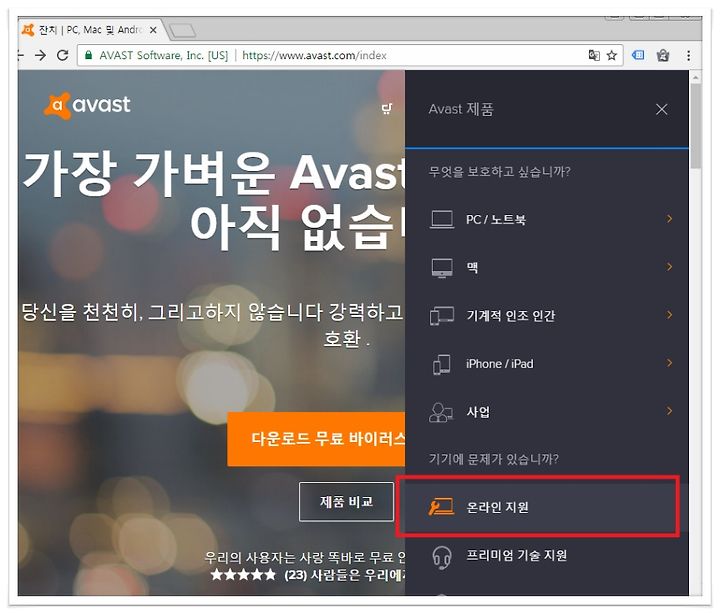Image resolution: width=720 pixels, height=613 pixels.
Task: Bookmark page with the star icon
Action: [611, 56]
